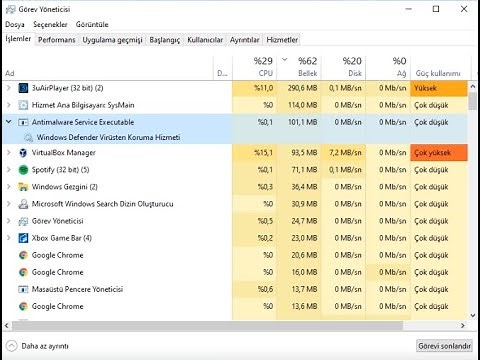Click the %15,1 CPU value
The height and width of the screenshot is (360, 480).
tap(263, 153)
